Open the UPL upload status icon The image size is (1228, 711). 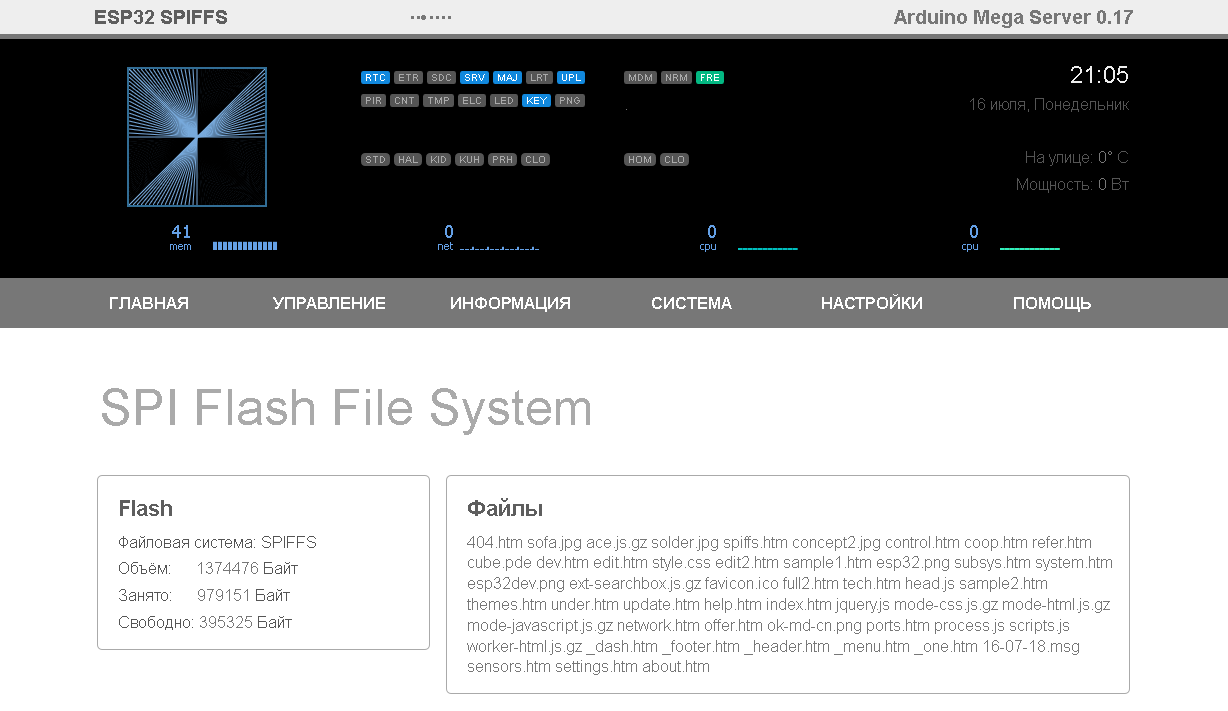click(x=571, y=77)
